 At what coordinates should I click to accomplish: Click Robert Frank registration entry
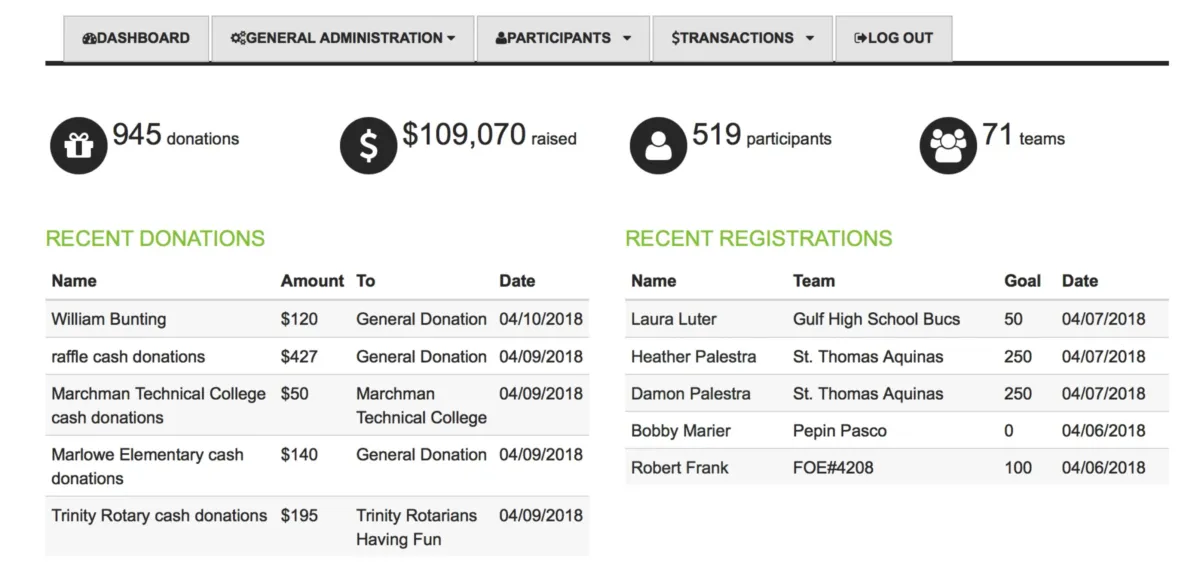click(x=680, y=468)
